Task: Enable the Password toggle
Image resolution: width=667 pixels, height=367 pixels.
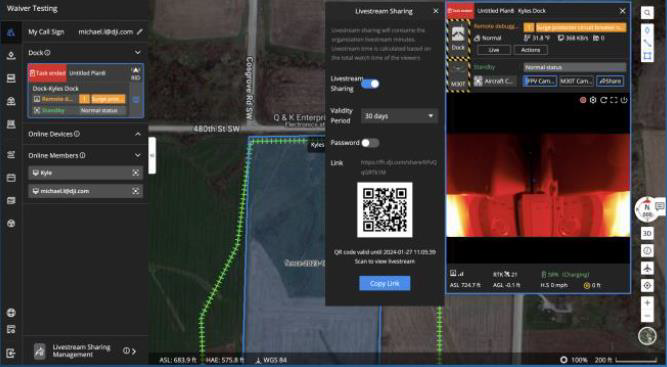Action: (x=370, y=143)
